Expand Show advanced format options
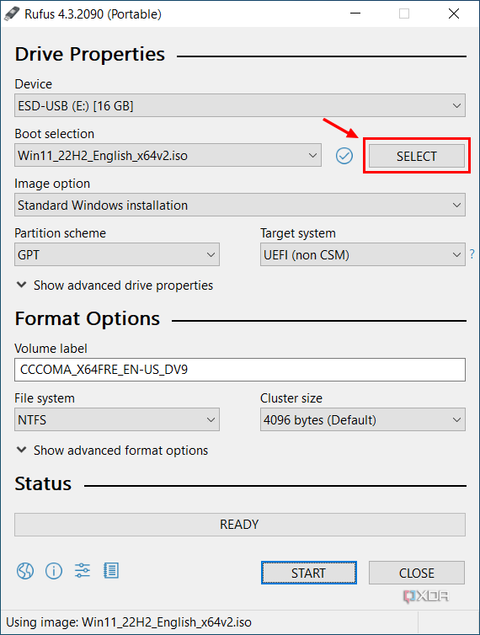Image resolution: width=480 pixels, height=635 pixels. 112,450
